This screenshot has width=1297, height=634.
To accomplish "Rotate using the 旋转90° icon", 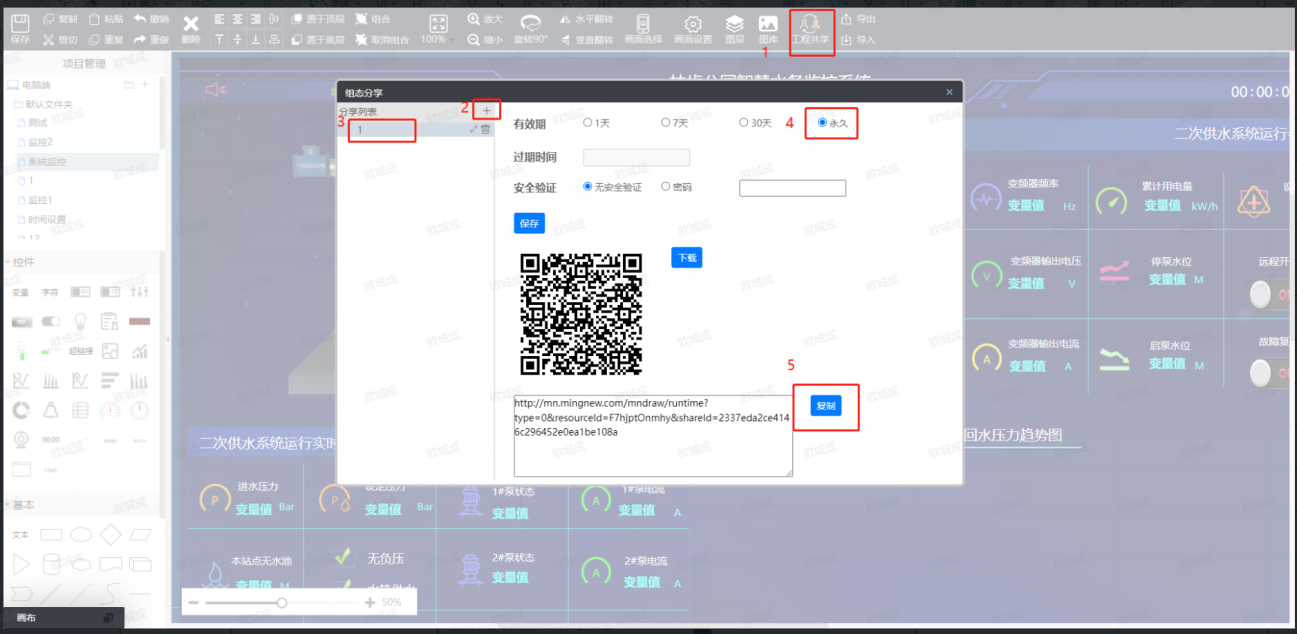I will (x=531, y=29).
